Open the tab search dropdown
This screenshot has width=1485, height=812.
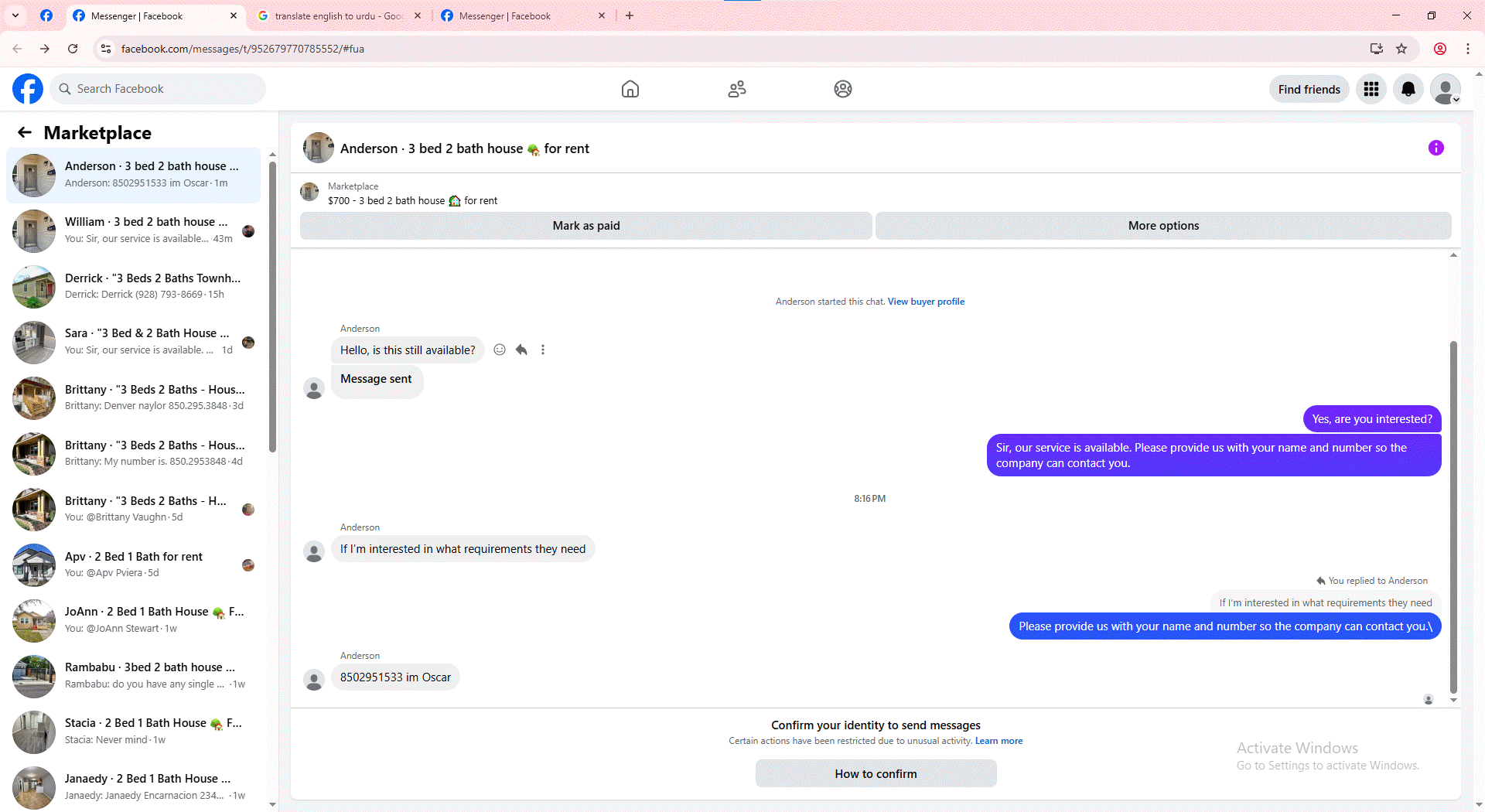point(15,15)
